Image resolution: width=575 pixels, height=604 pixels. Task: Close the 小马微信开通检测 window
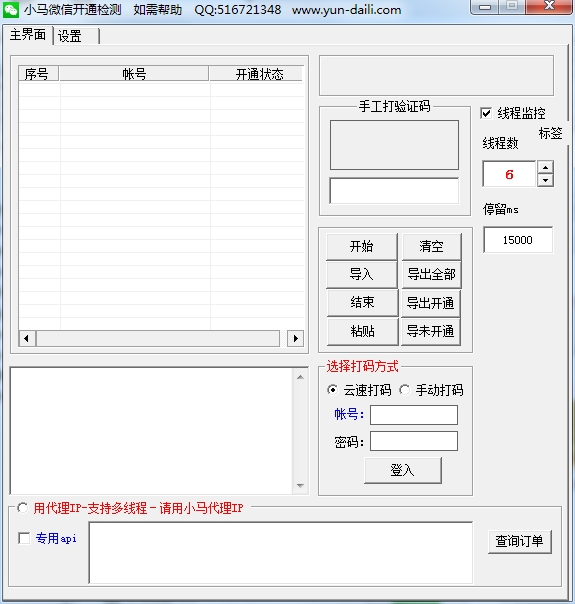(x=549, y=7)
